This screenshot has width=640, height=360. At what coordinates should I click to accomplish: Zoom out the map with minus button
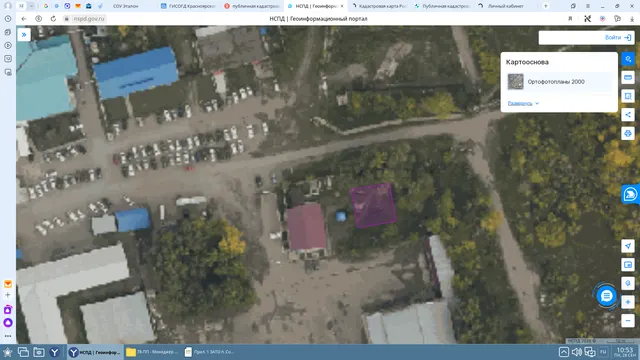(x=628, y=321)
